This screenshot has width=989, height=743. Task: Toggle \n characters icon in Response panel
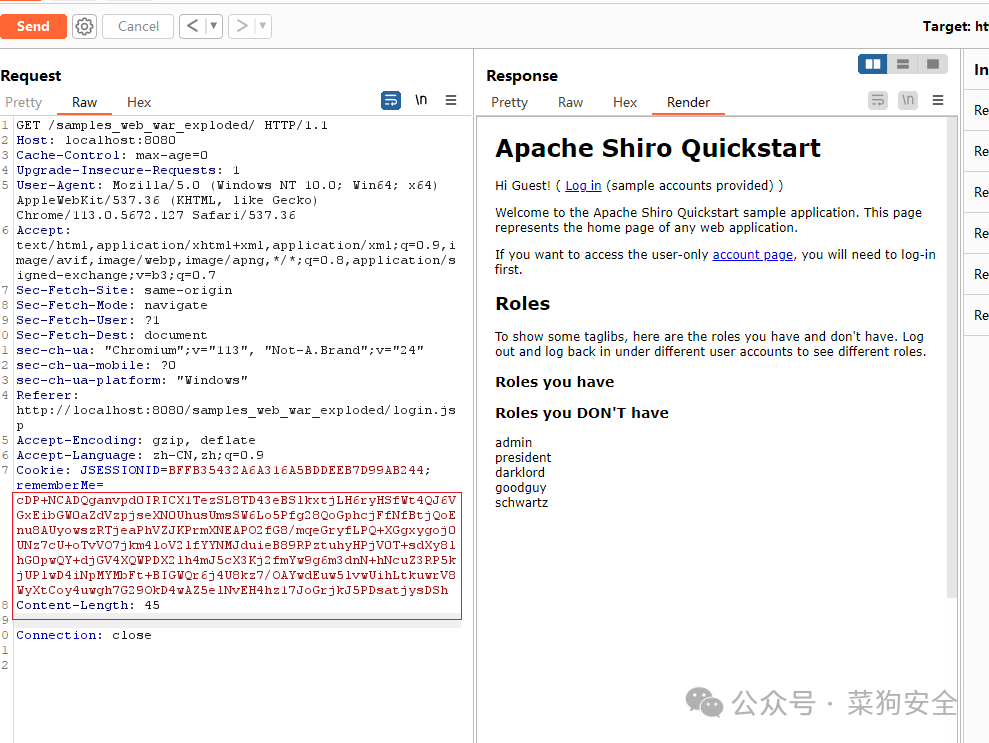(908, 100)
